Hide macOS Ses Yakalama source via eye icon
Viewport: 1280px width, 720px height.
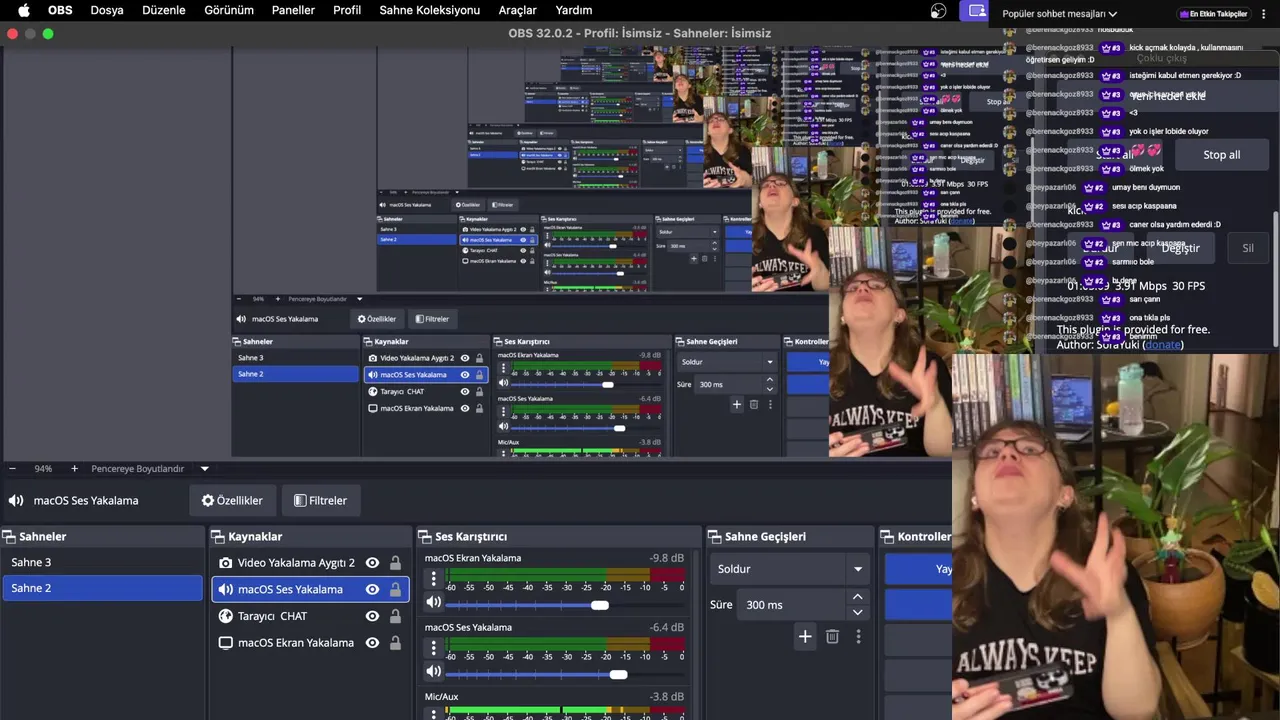(x=372, y=590)
